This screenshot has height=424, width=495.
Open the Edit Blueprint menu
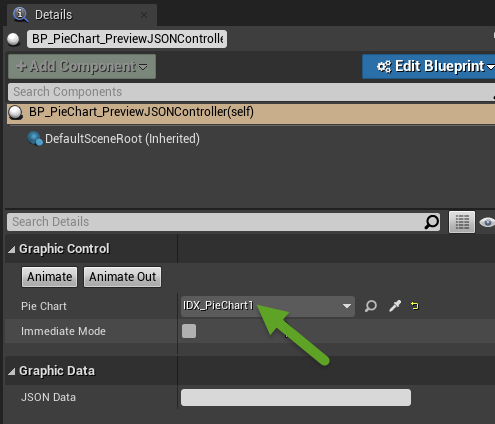[x=429, y=67]
